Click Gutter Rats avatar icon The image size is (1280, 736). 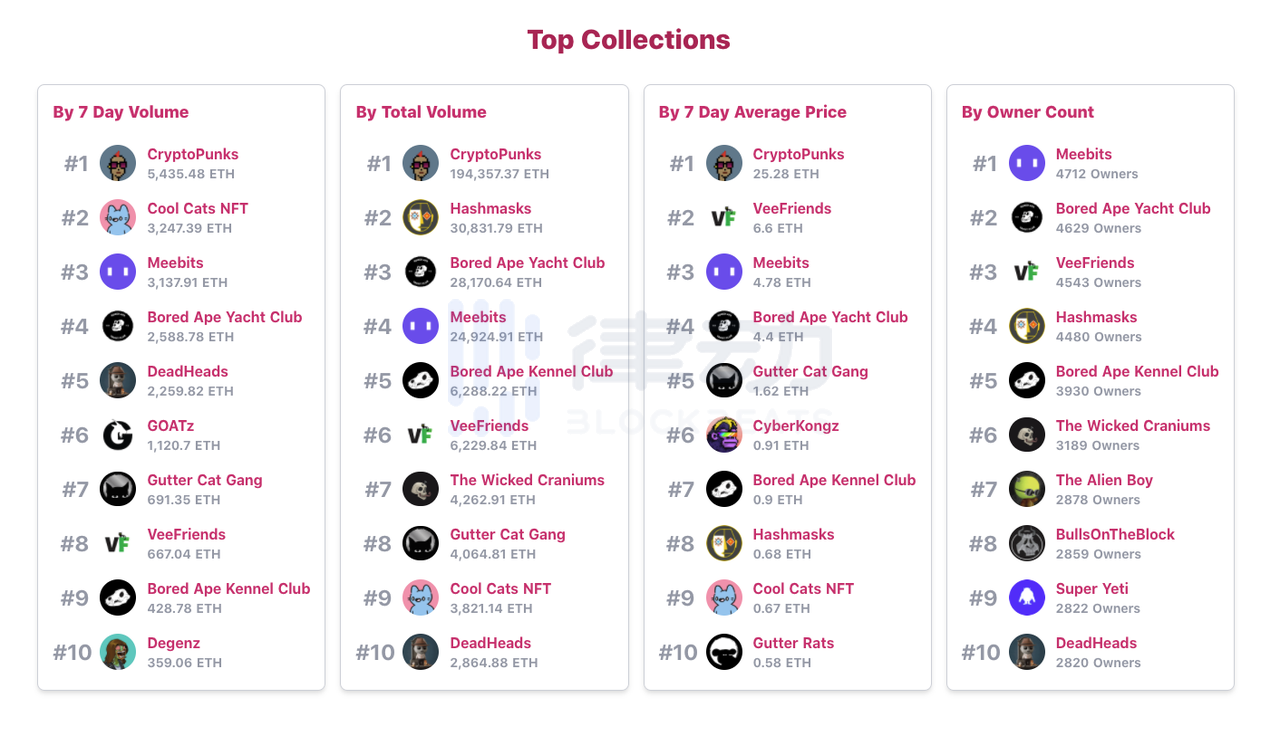[x=724, y=652]
